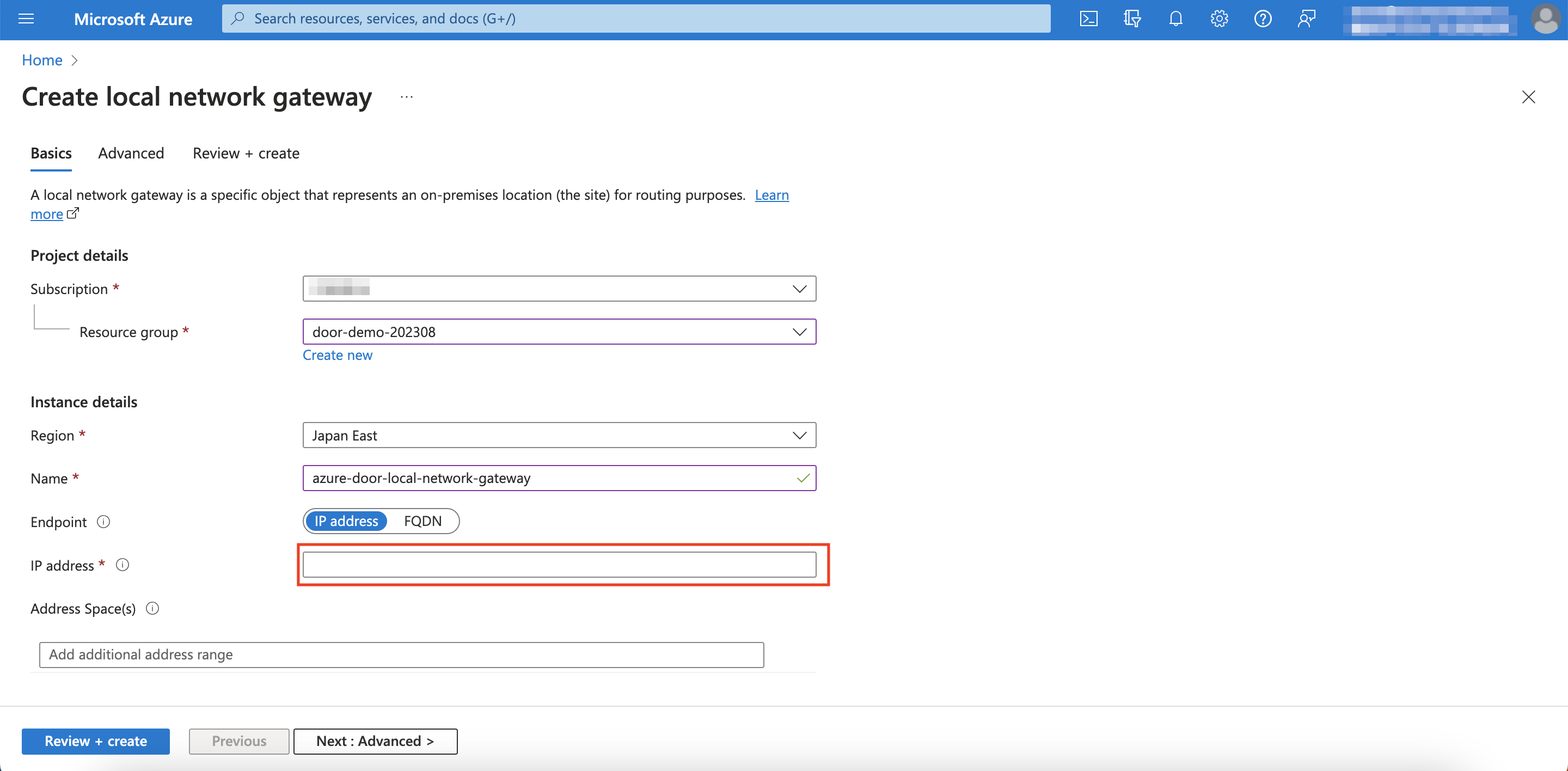View IP address info tooltip
This screenshot has height=771, width=1568.
[x=122, y=565]
